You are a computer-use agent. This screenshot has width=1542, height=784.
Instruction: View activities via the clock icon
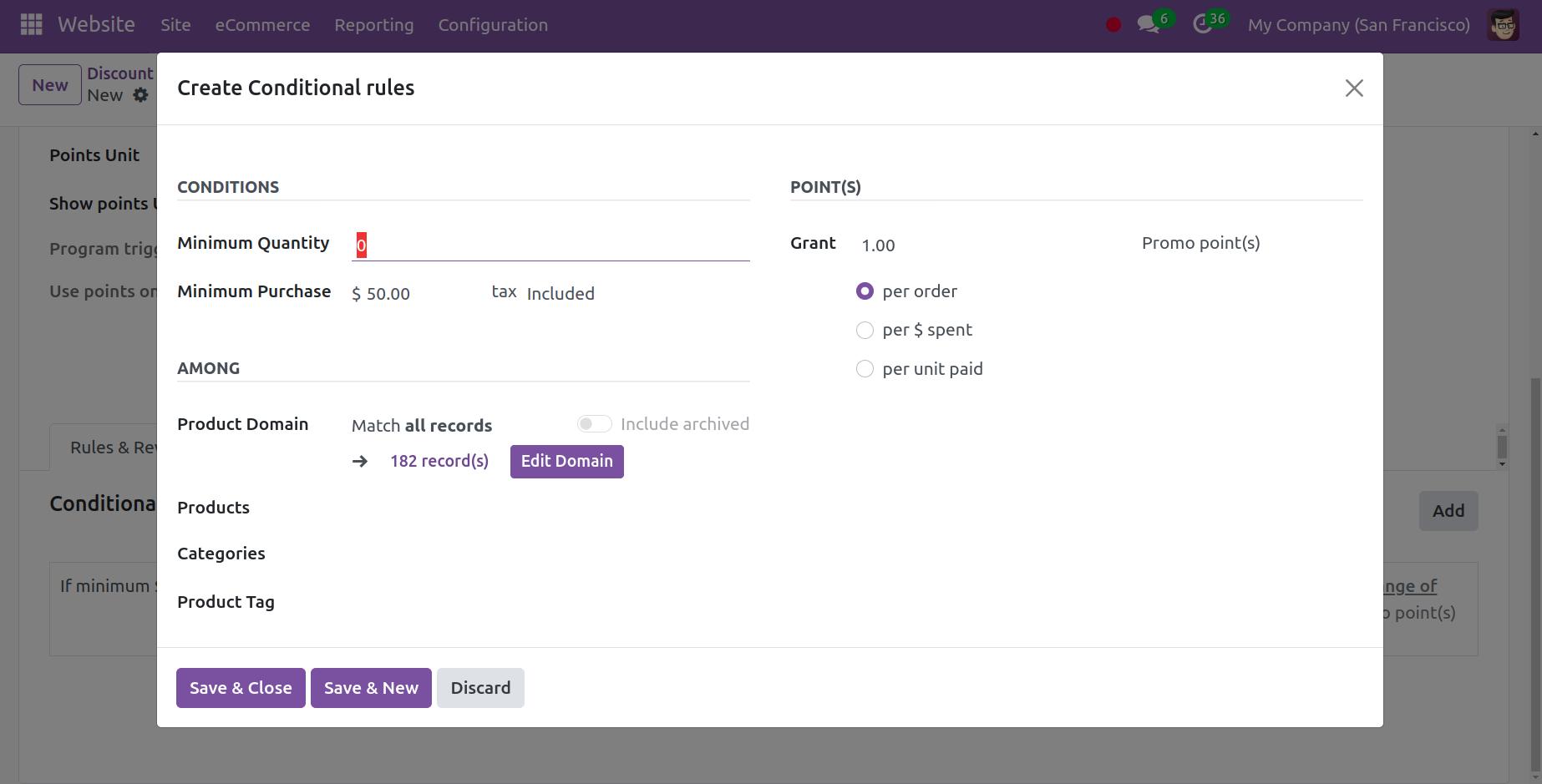pos(1204,25)
